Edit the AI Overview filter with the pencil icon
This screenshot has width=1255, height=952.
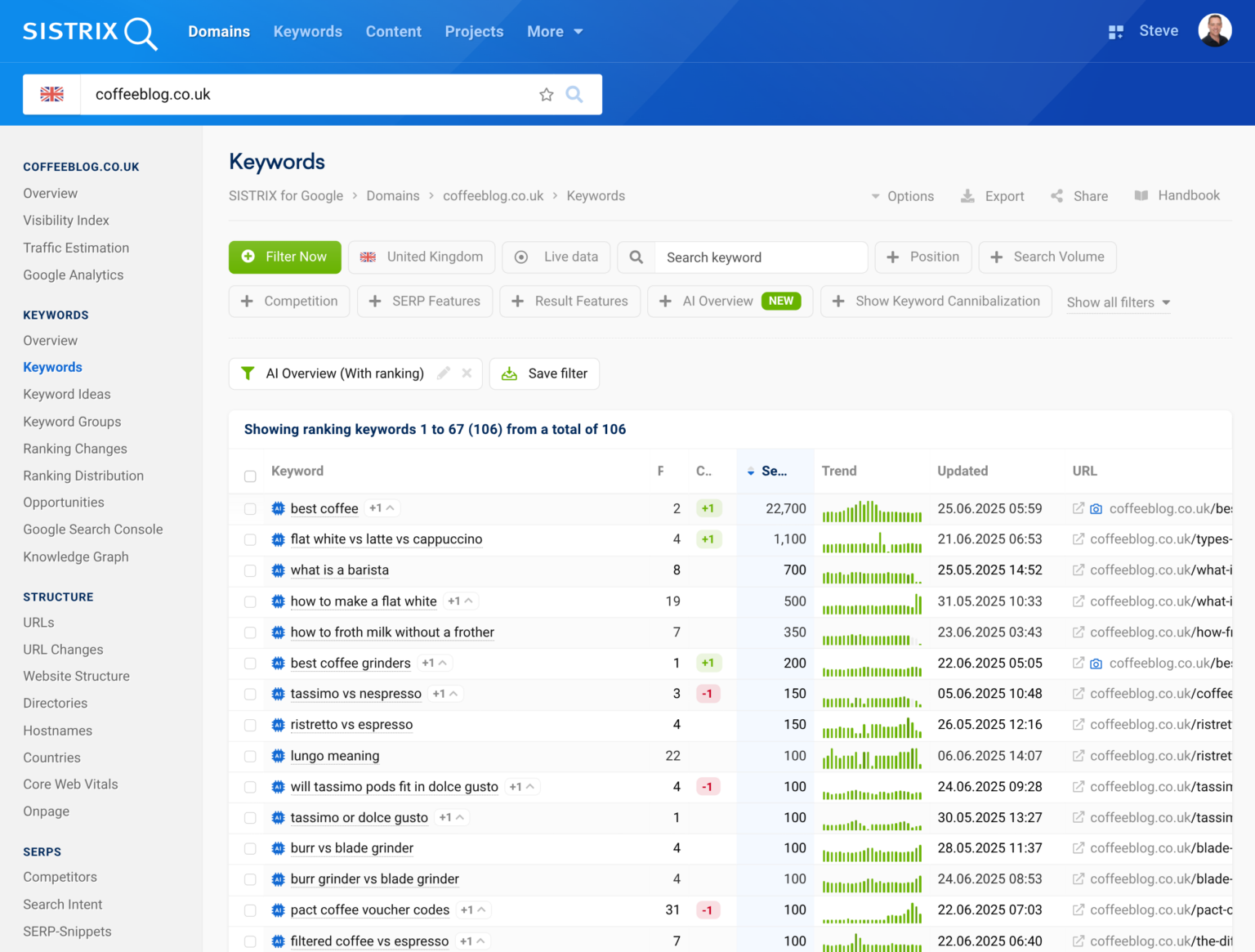point(444,373)
